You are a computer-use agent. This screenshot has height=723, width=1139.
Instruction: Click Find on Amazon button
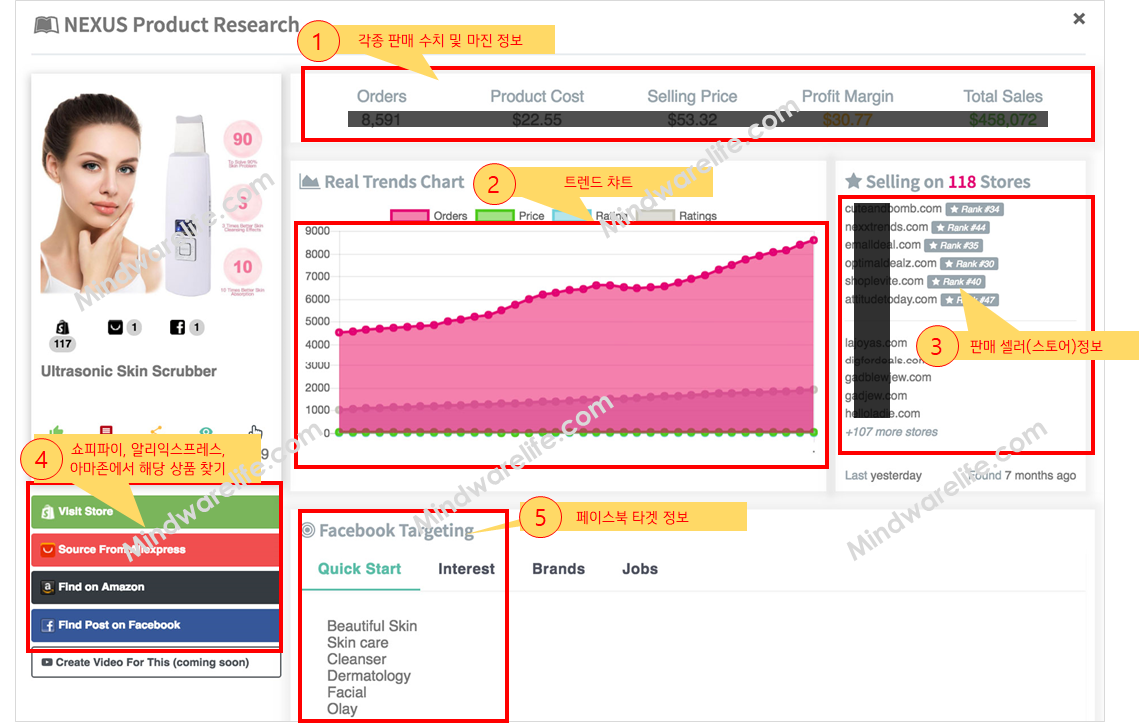click(155, 587)
